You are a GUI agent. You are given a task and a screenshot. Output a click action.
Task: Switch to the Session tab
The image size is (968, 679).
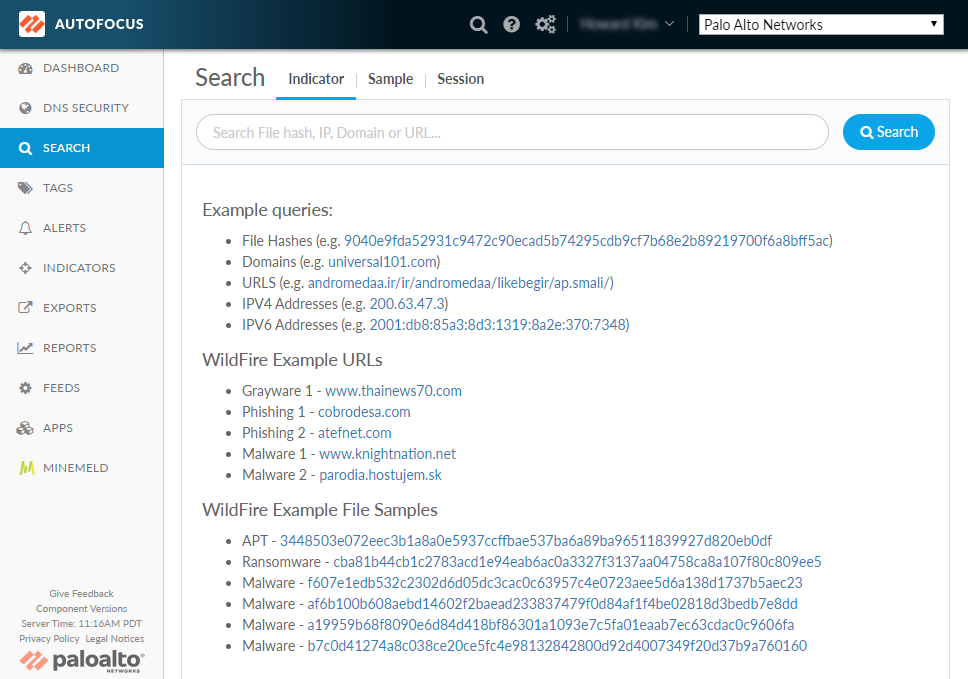coord(460,79)
